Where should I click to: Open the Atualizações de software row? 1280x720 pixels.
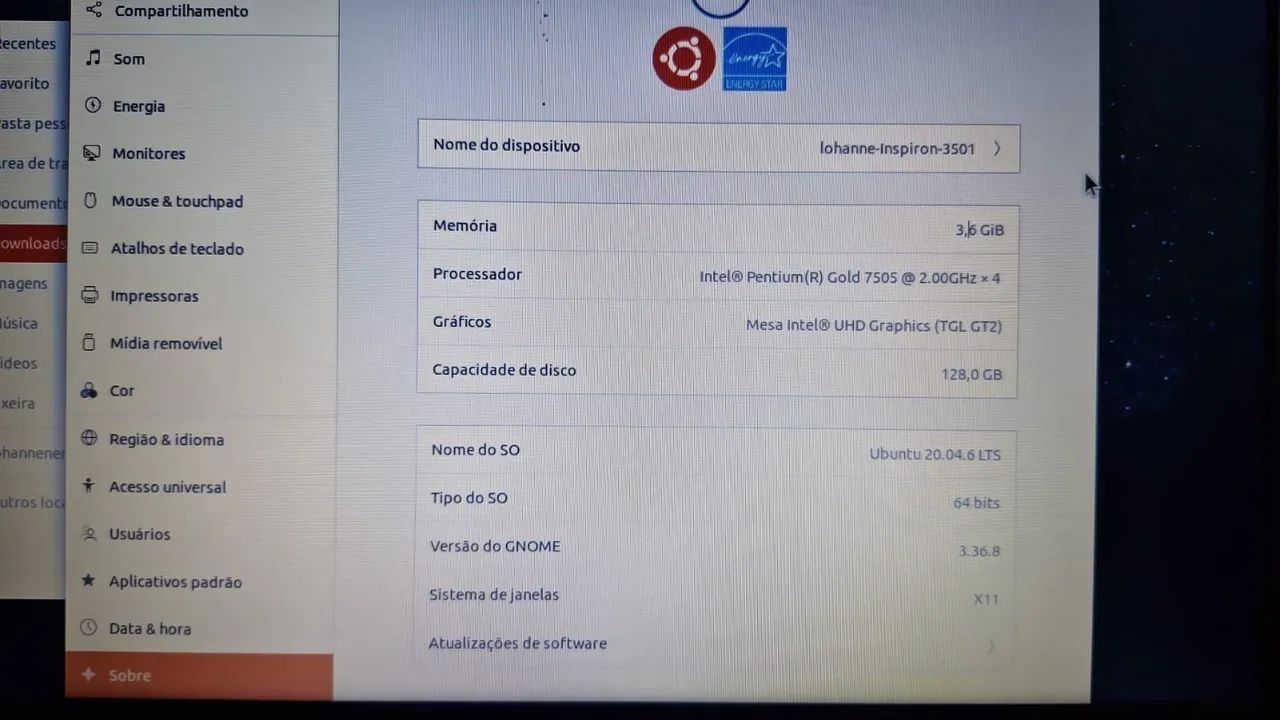[x=715, y=644]
